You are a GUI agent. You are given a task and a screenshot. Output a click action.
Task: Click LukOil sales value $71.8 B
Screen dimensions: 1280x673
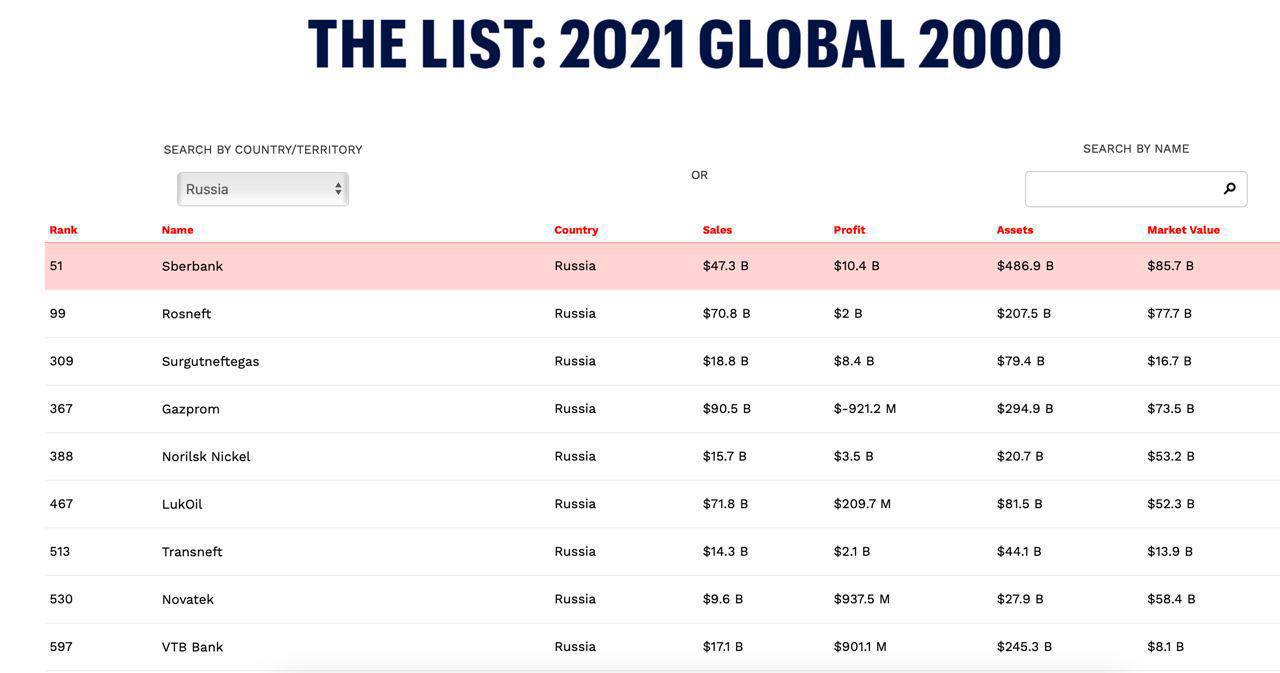coord(725,504)
